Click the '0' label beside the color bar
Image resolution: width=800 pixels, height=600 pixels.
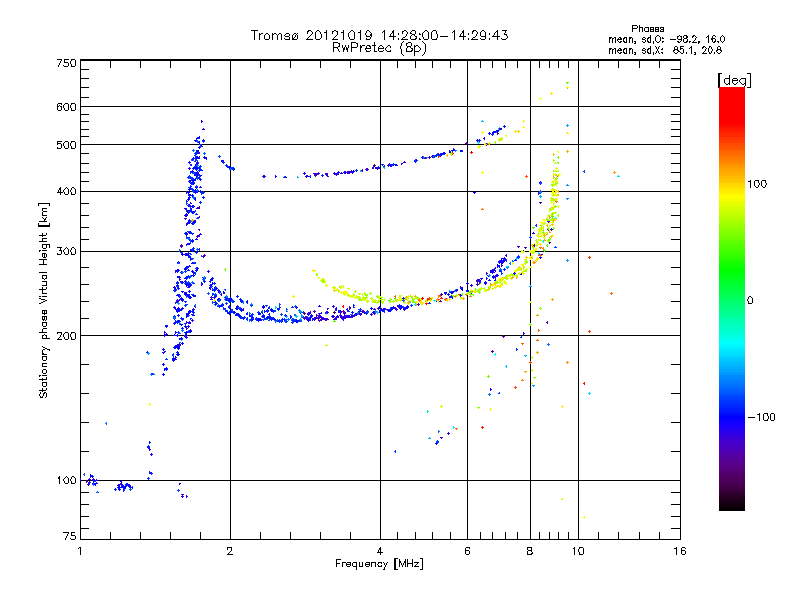[x=750, y=301]
